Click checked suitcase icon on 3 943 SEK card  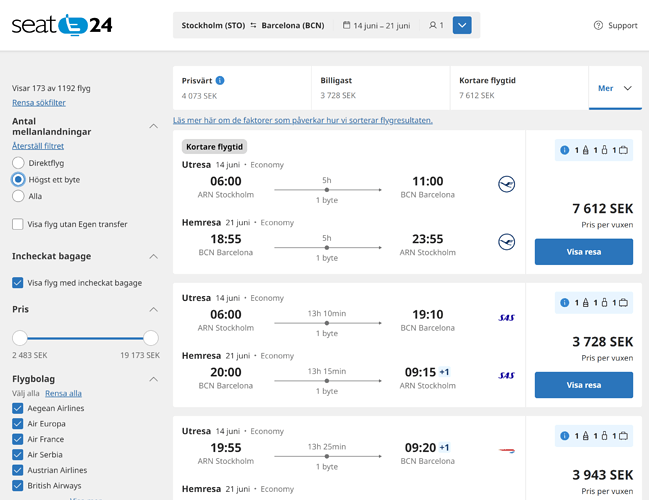tap(623, 436)
